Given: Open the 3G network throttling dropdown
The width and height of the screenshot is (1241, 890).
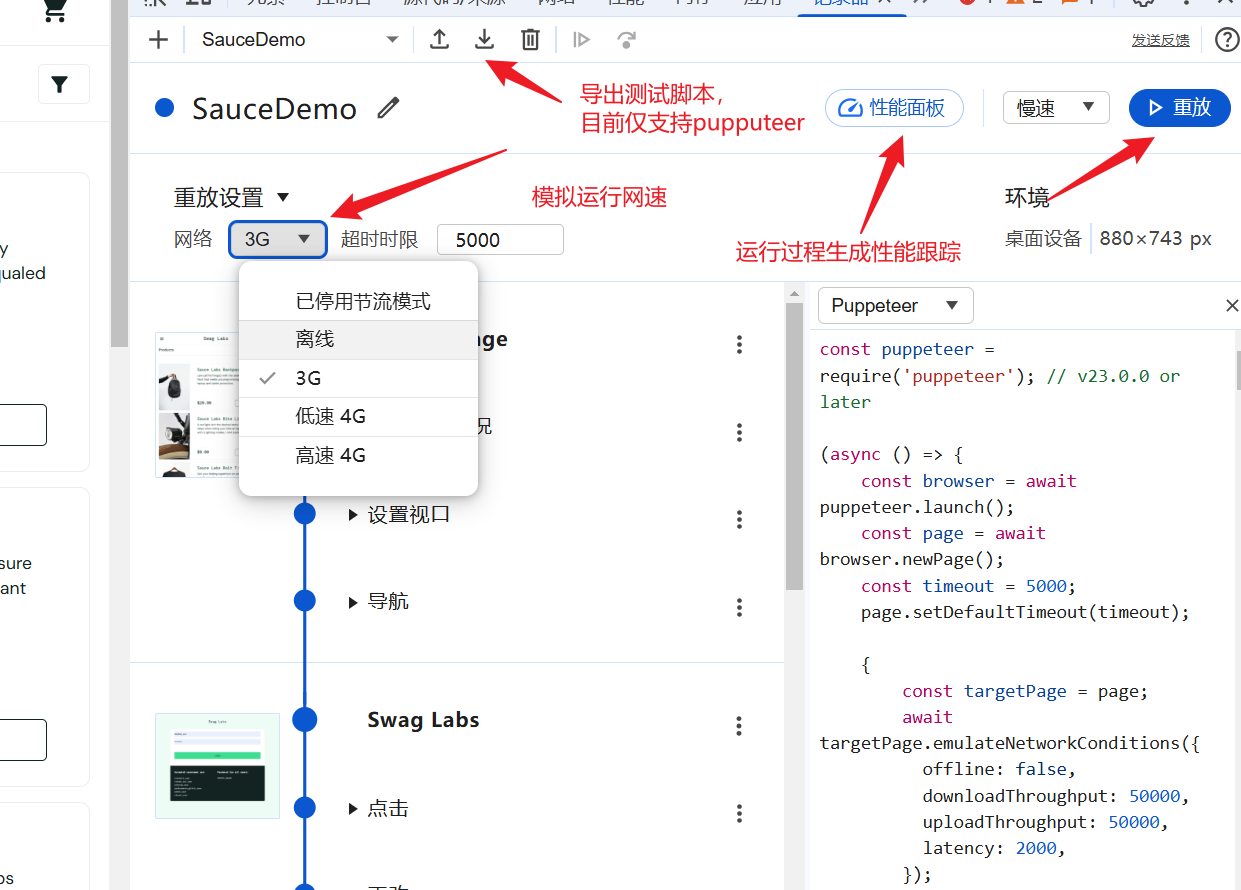Looking at the screenshot, I should (x=278, y=239).
